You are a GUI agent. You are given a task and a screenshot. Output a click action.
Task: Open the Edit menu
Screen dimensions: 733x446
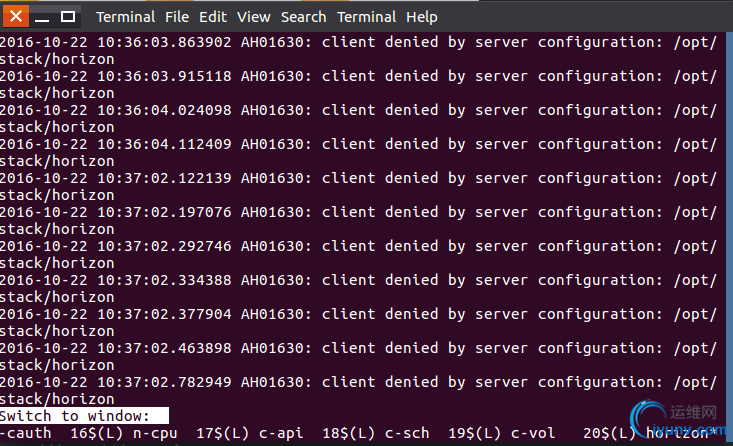point(213,17)
